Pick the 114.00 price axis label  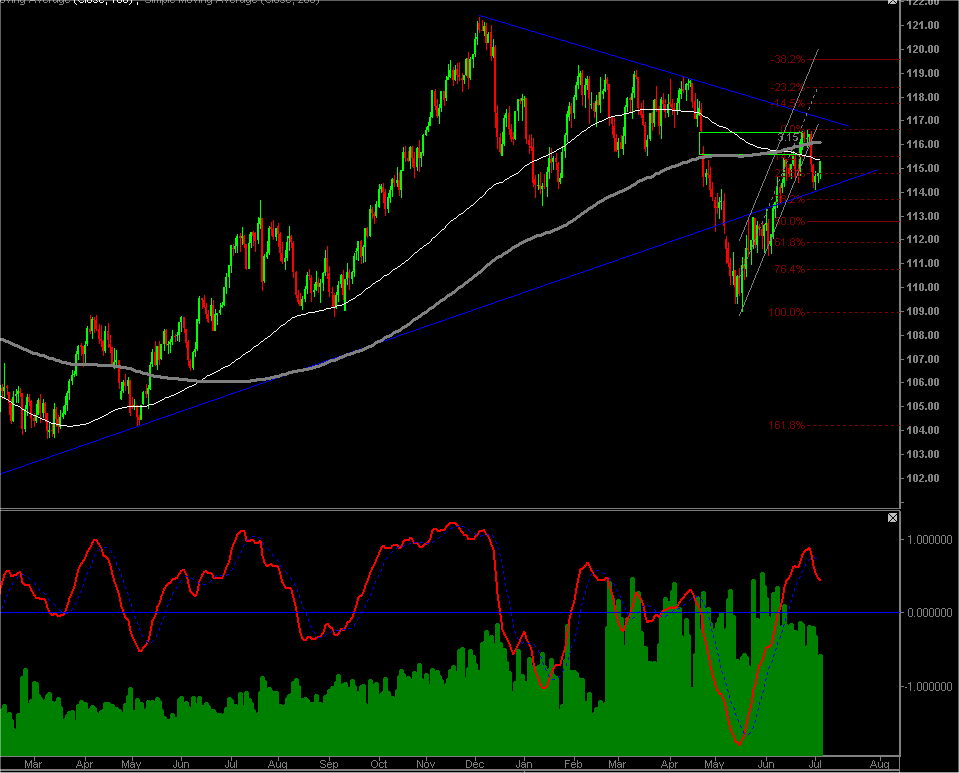tap(923, 192)
